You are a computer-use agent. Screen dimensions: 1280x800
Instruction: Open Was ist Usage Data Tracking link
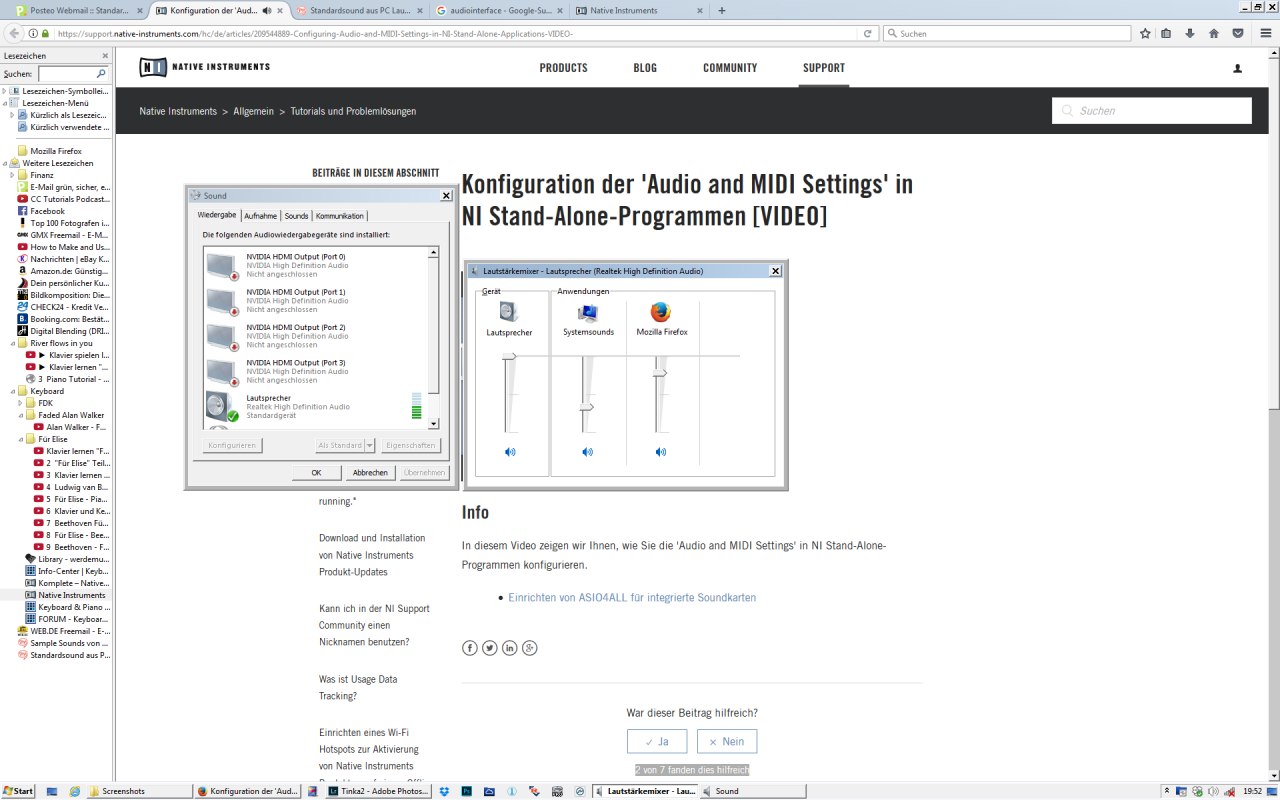click(358, 687)
